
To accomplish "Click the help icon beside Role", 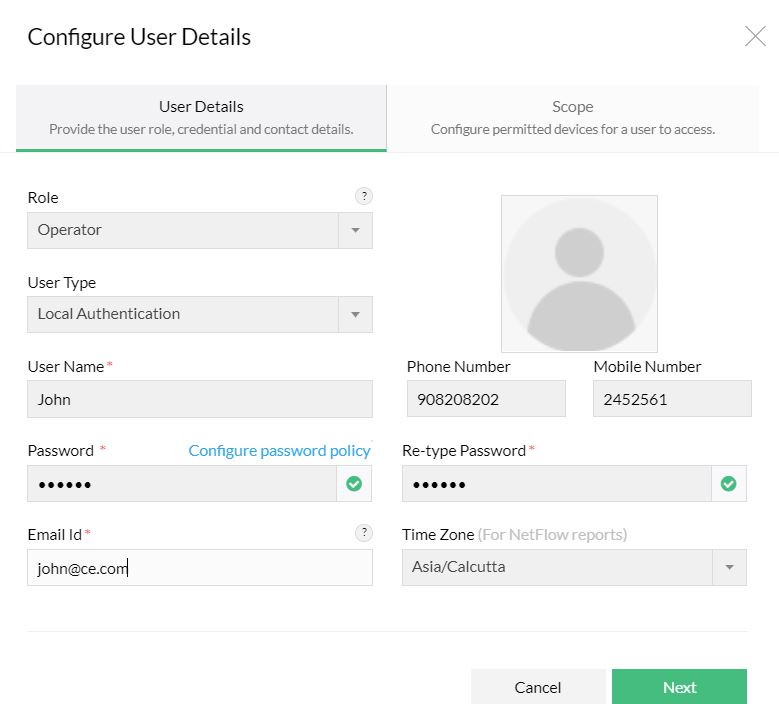I will click(364, 196).
